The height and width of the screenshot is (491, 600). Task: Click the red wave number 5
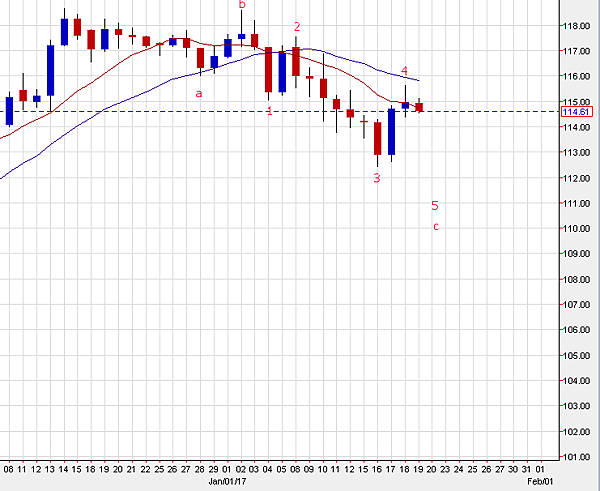(435, 206)
